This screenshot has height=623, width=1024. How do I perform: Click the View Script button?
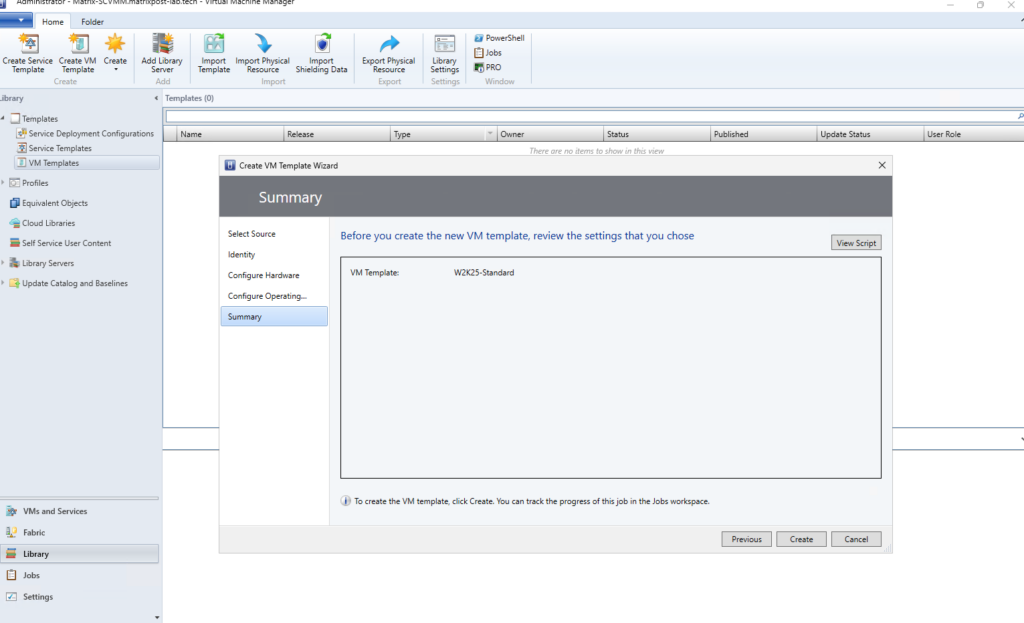(x=856, y=243)
